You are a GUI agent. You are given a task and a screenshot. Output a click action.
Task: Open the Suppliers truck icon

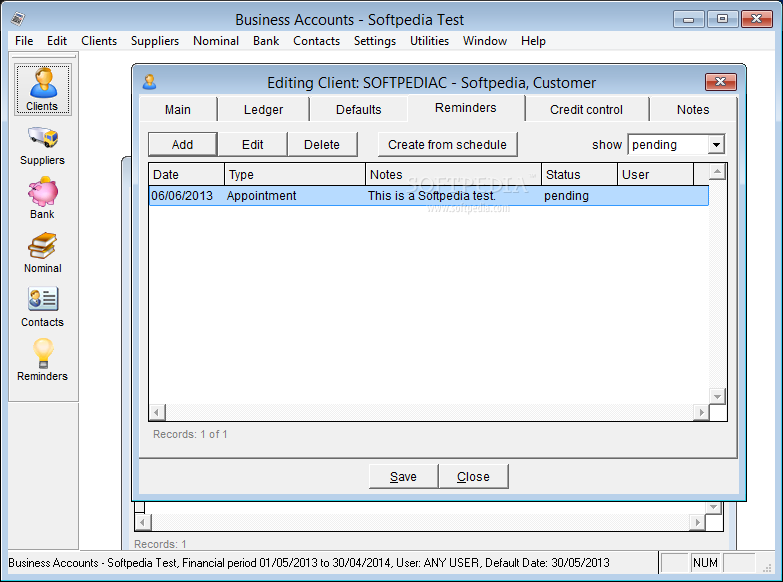tap(42, 145)
